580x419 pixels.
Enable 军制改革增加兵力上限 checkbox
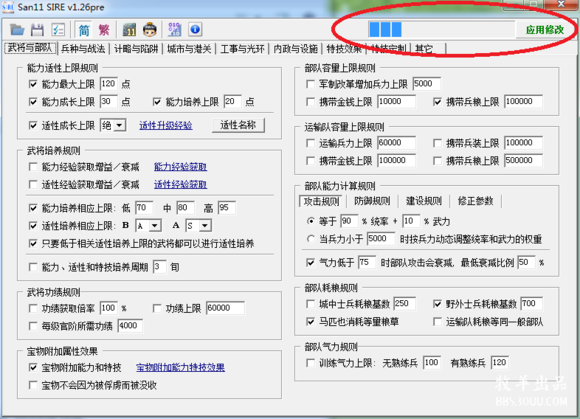(310, 84)
